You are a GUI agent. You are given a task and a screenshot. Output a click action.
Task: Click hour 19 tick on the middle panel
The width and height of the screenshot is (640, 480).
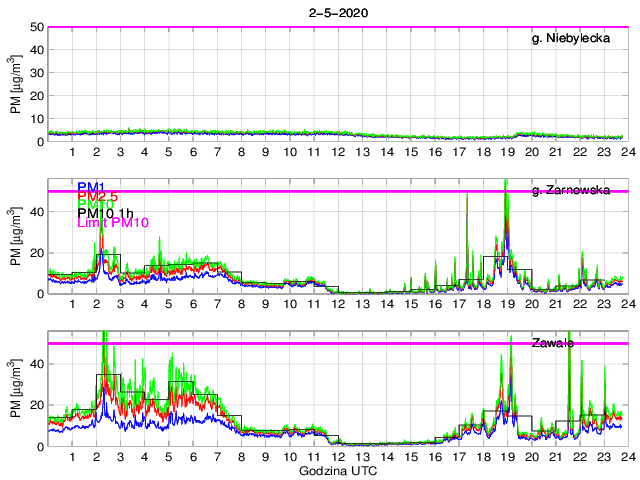click(x=507, y=304)
